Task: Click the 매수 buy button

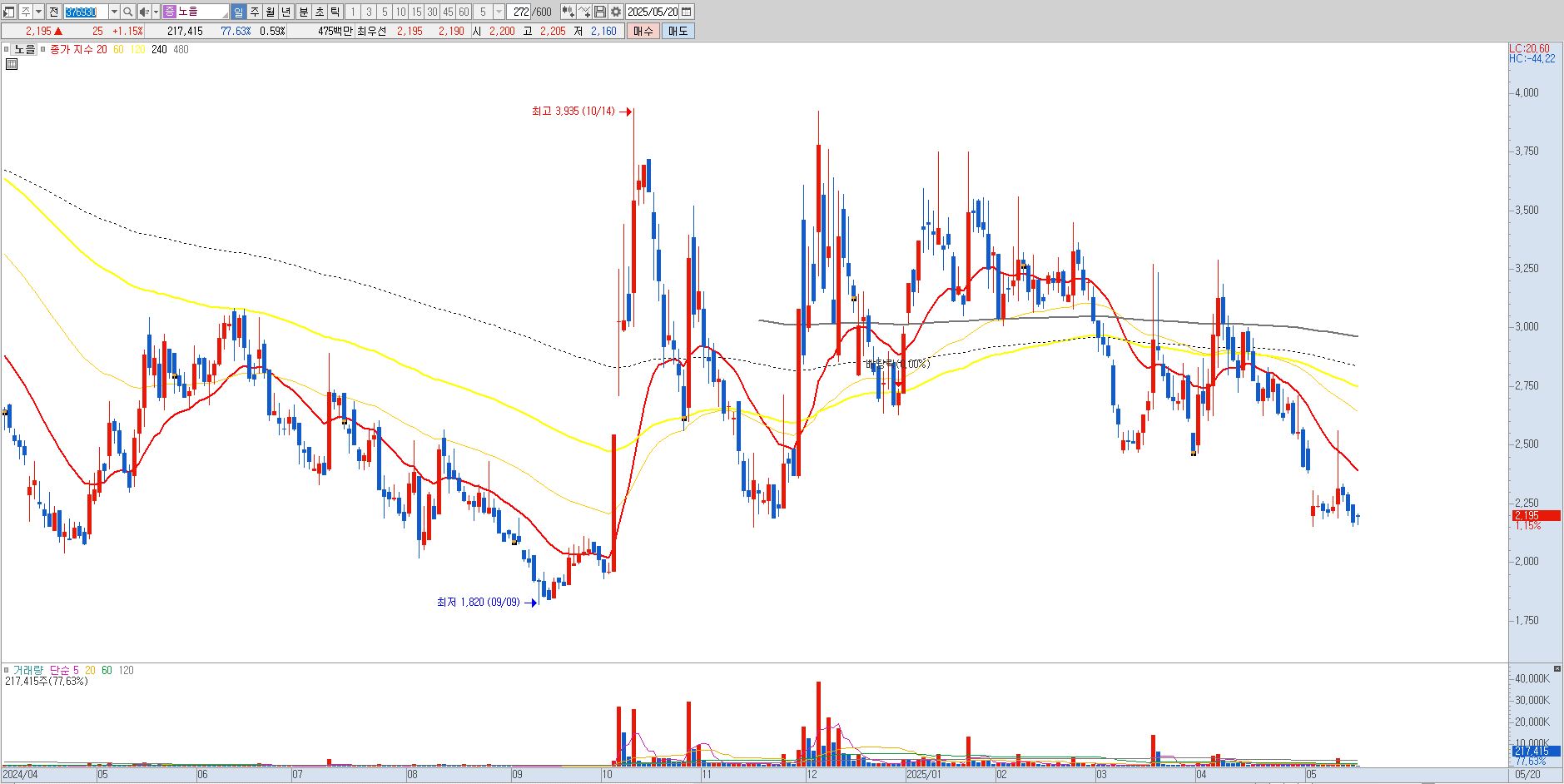Action: (643, 31)
